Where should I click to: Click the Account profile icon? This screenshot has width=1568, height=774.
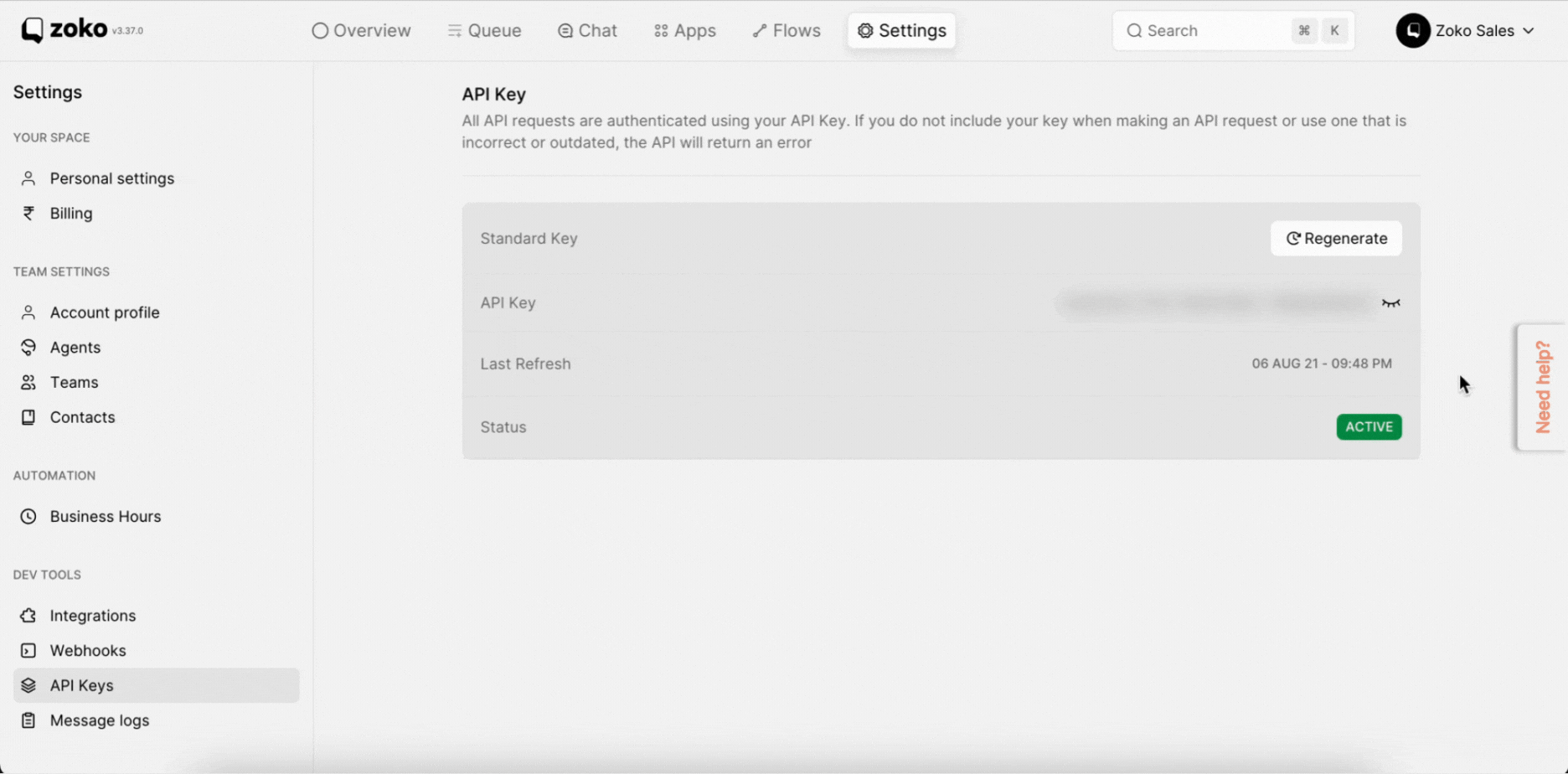tap(28, 312)
